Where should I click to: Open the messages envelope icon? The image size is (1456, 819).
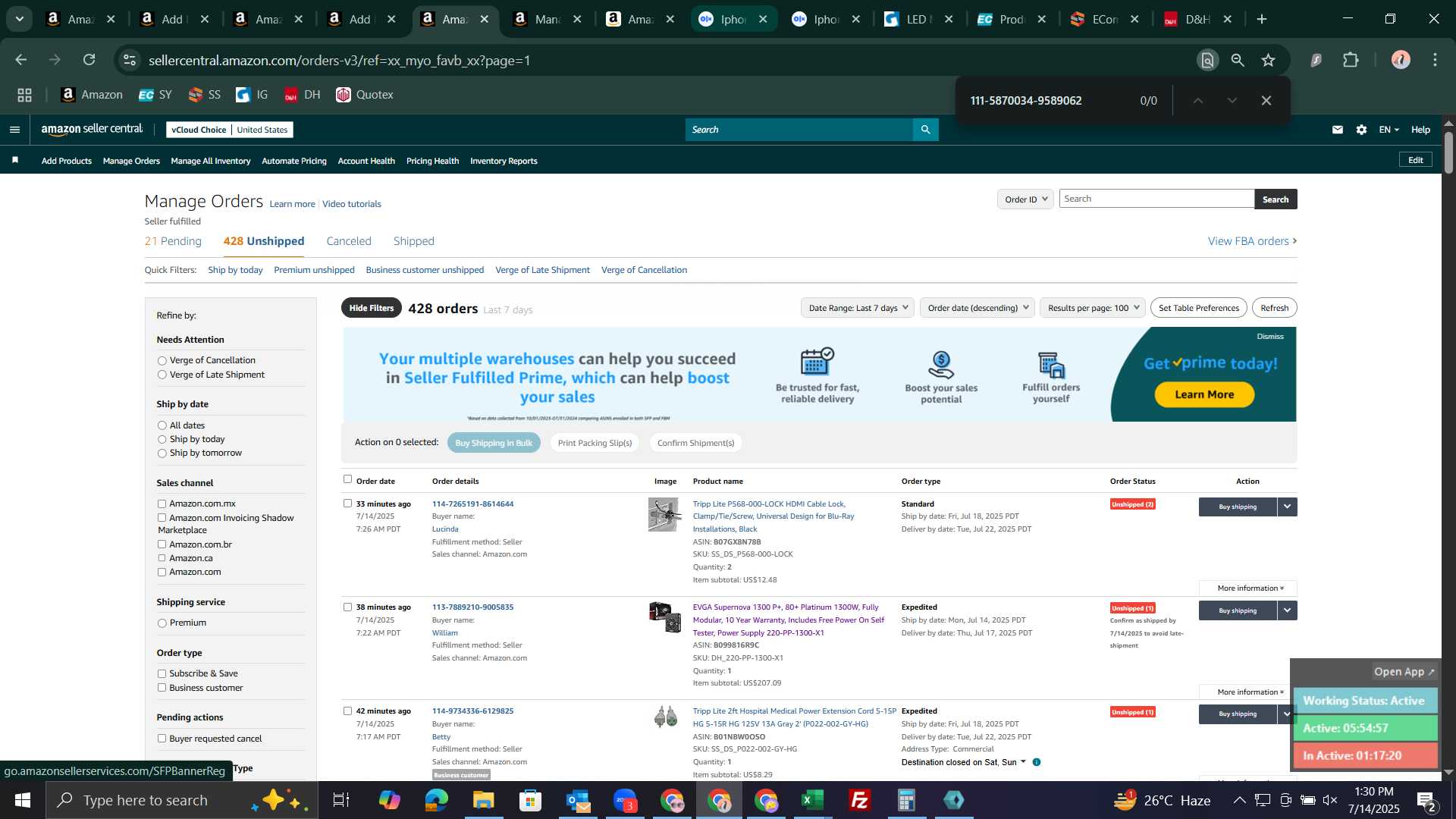(1338, 130)
